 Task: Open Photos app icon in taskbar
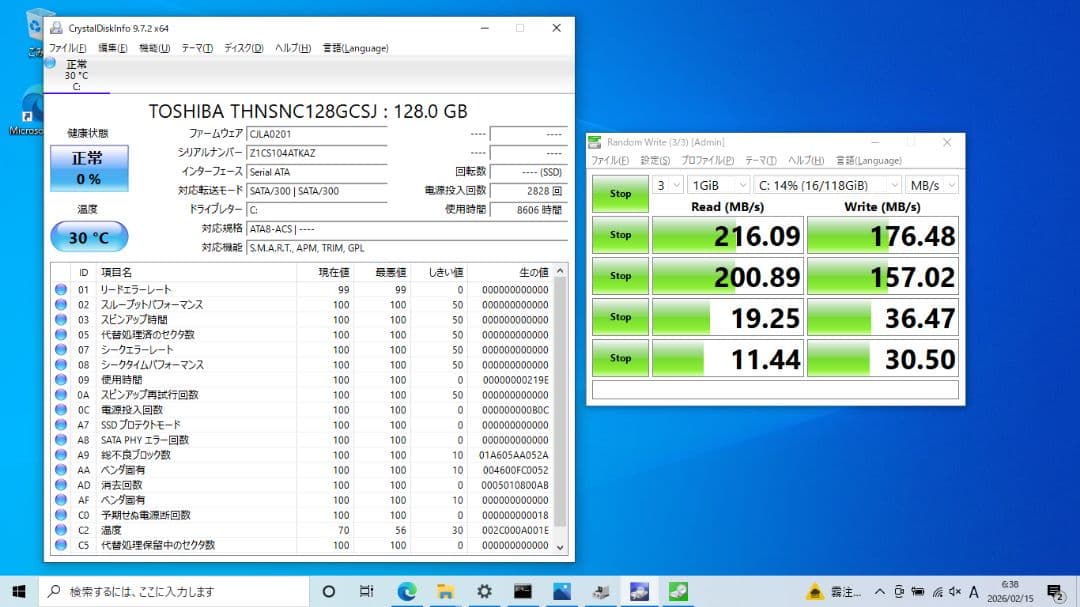coord(561,591)
